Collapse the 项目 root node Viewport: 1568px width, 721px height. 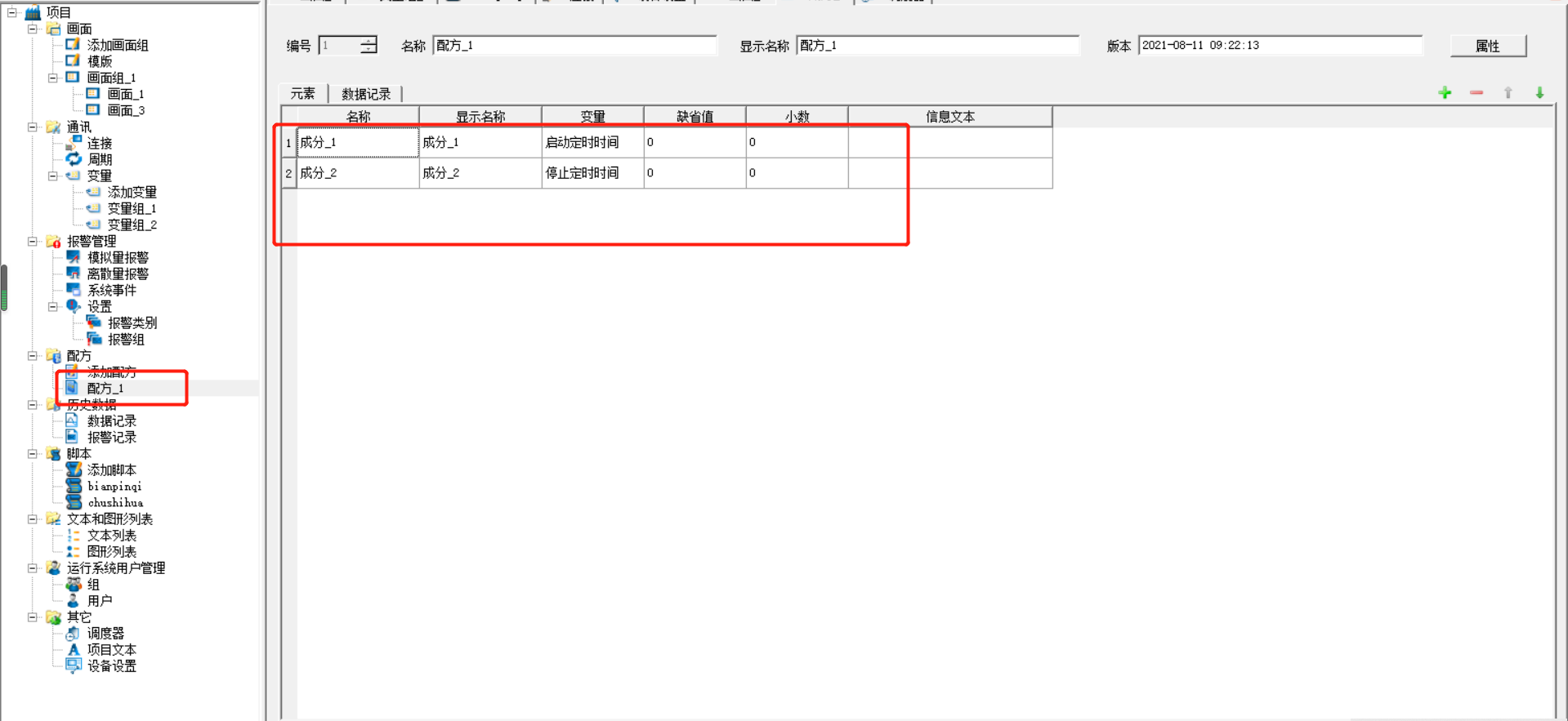(12, 12)
